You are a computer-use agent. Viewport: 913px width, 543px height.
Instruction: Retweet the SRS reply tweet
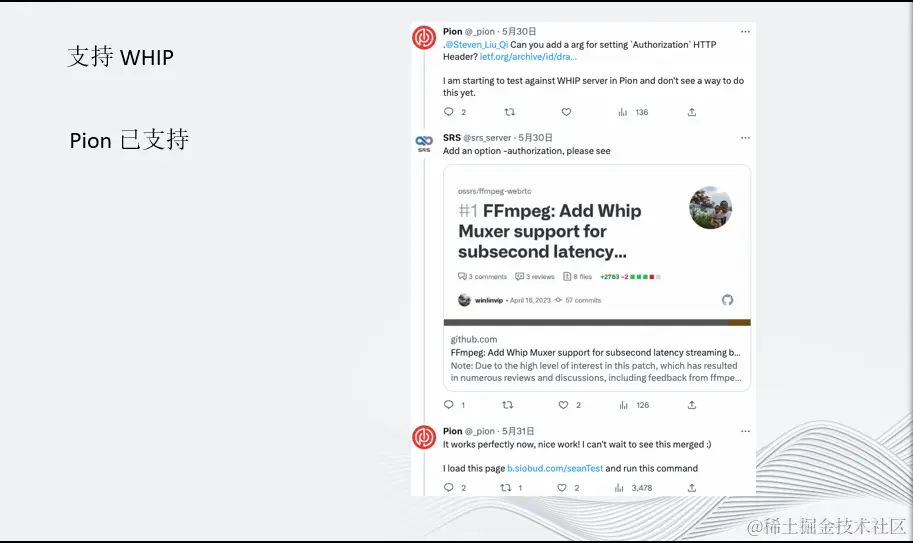508,405
